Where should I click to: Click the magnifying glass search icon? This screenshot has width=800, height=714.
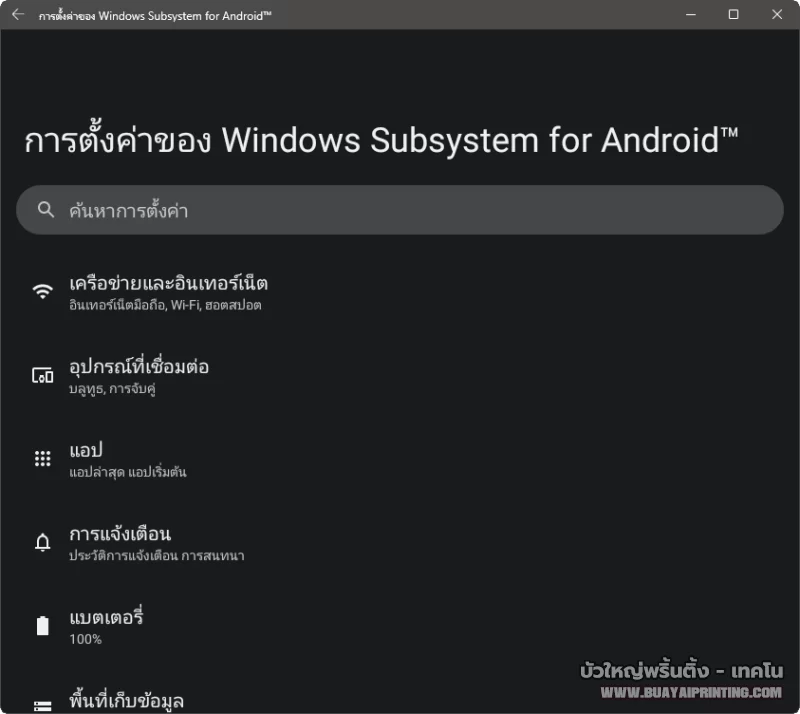[x=45, y=210]
